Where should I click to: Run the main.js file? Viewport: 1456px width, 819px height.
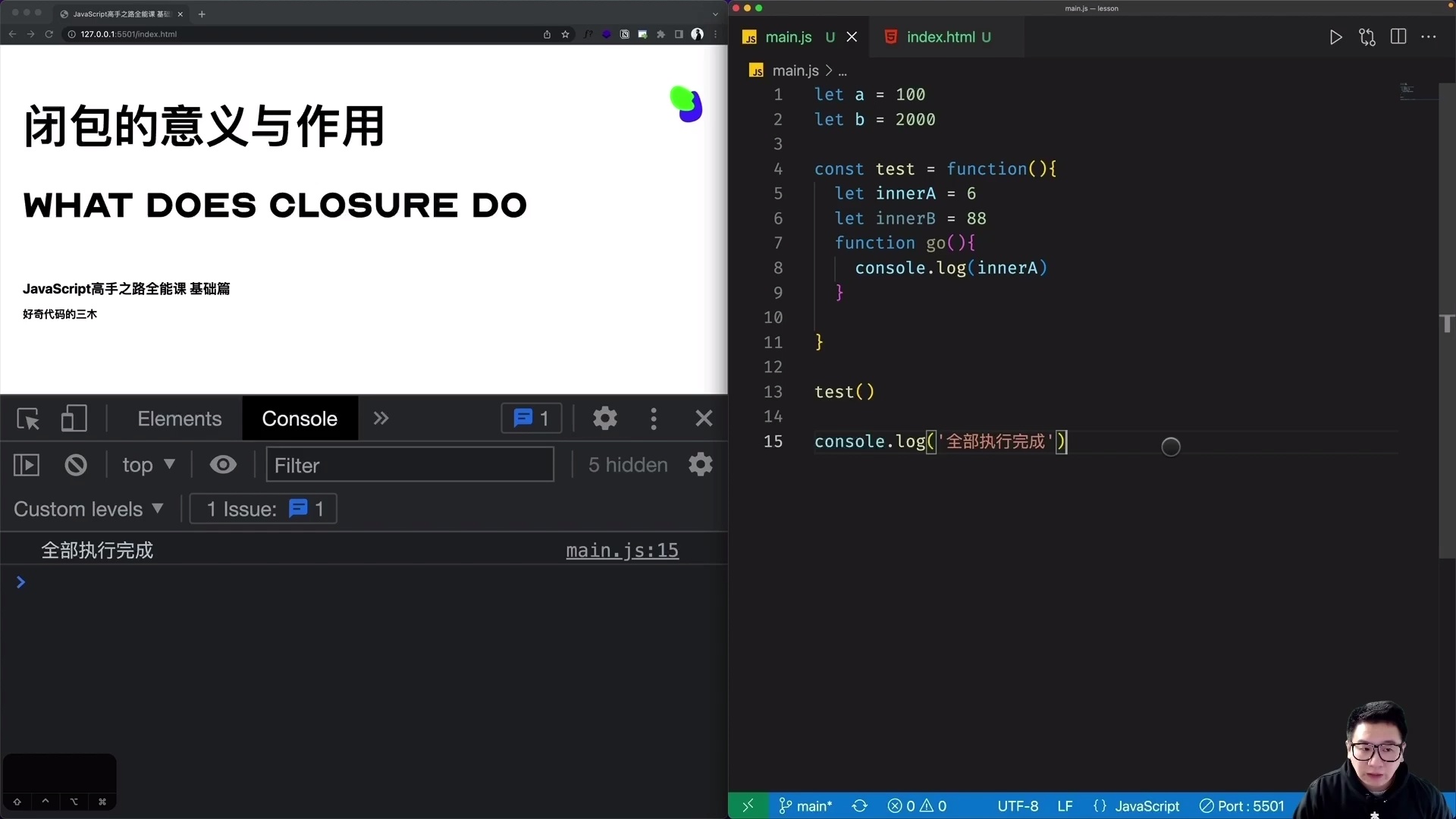pos(1336,36)
